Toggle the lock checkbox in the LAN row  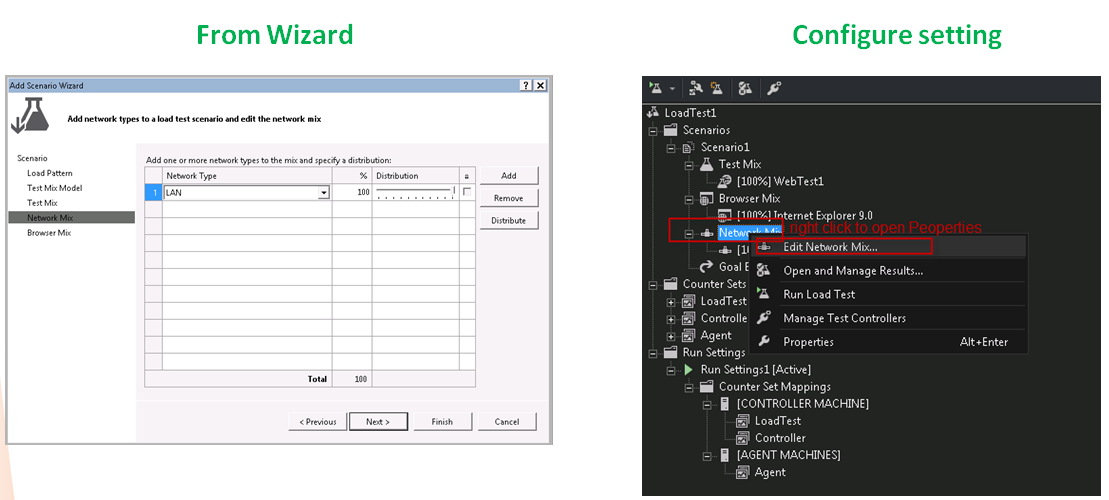[x=466, y=192]
